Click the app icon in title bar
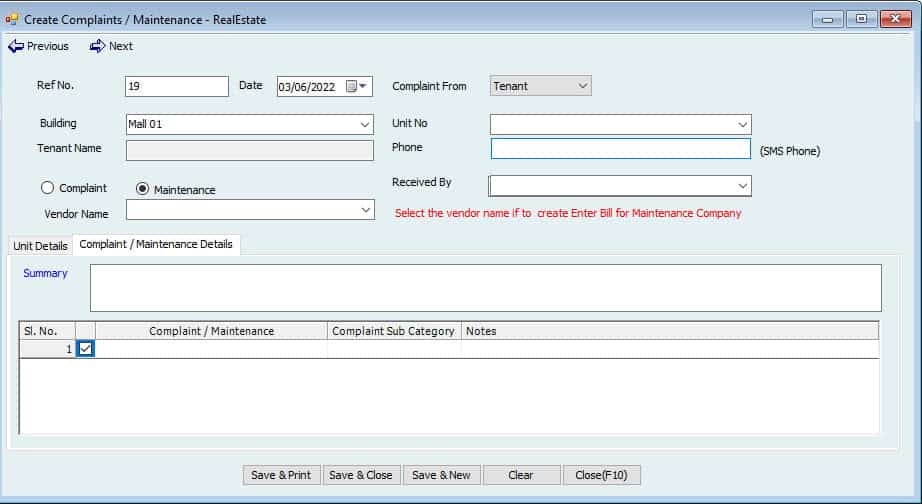Screen dimensions: 922x504 coord(12,19)
